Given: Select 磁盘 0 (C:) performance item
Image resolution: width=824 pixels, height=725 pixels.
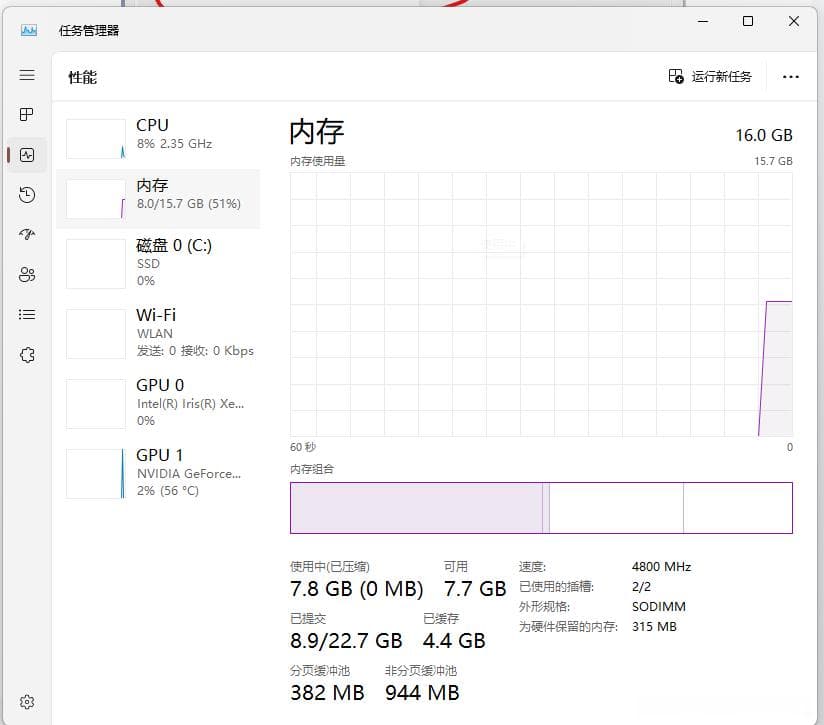Looking at the screenshot, I should (x=158, y=263).
